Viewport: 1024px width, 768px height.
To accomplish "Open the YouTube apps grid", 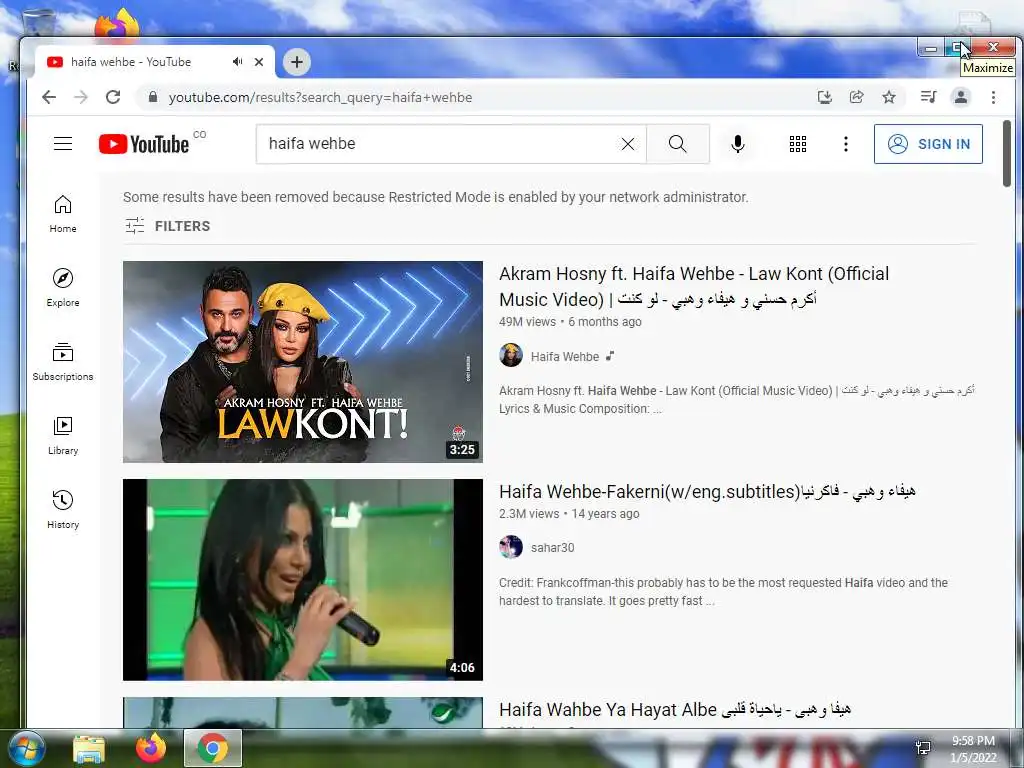I will 797,144.
